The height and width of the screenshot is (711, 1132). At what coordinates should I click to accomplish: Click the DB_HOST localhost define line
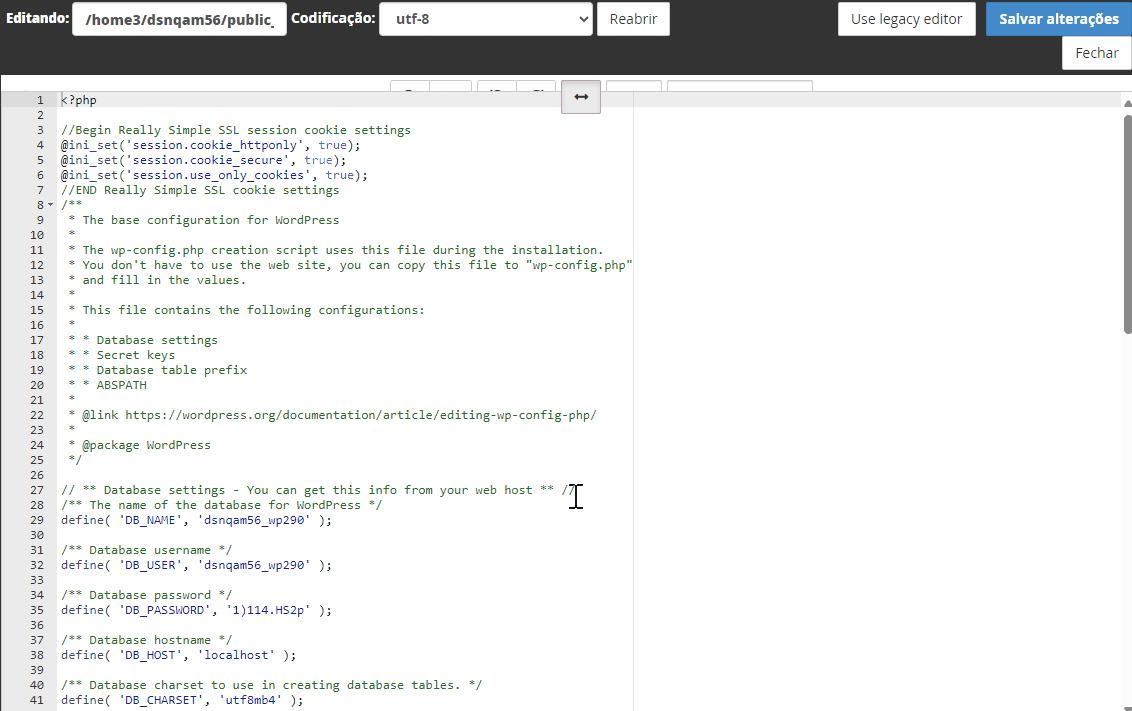coord(178,655)
